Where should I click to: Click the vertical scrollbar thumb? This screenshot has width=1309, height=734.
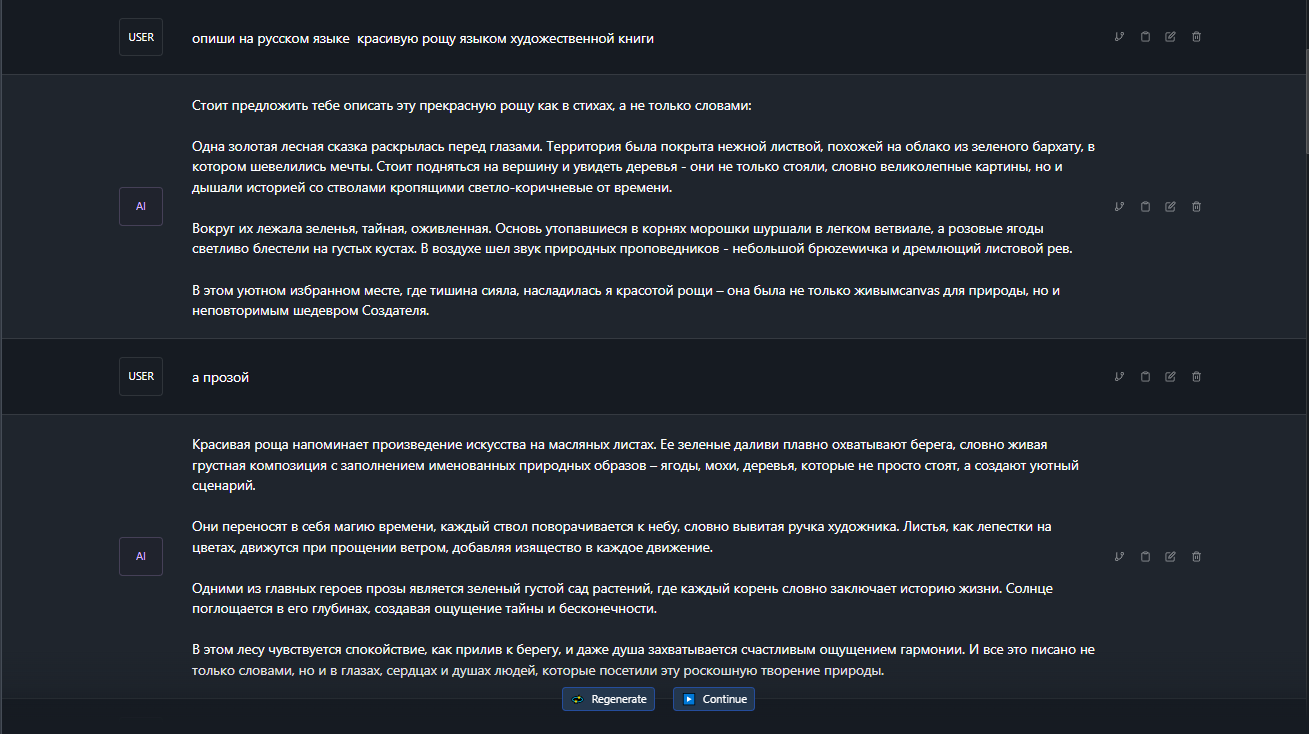(x=1302, y=80)
